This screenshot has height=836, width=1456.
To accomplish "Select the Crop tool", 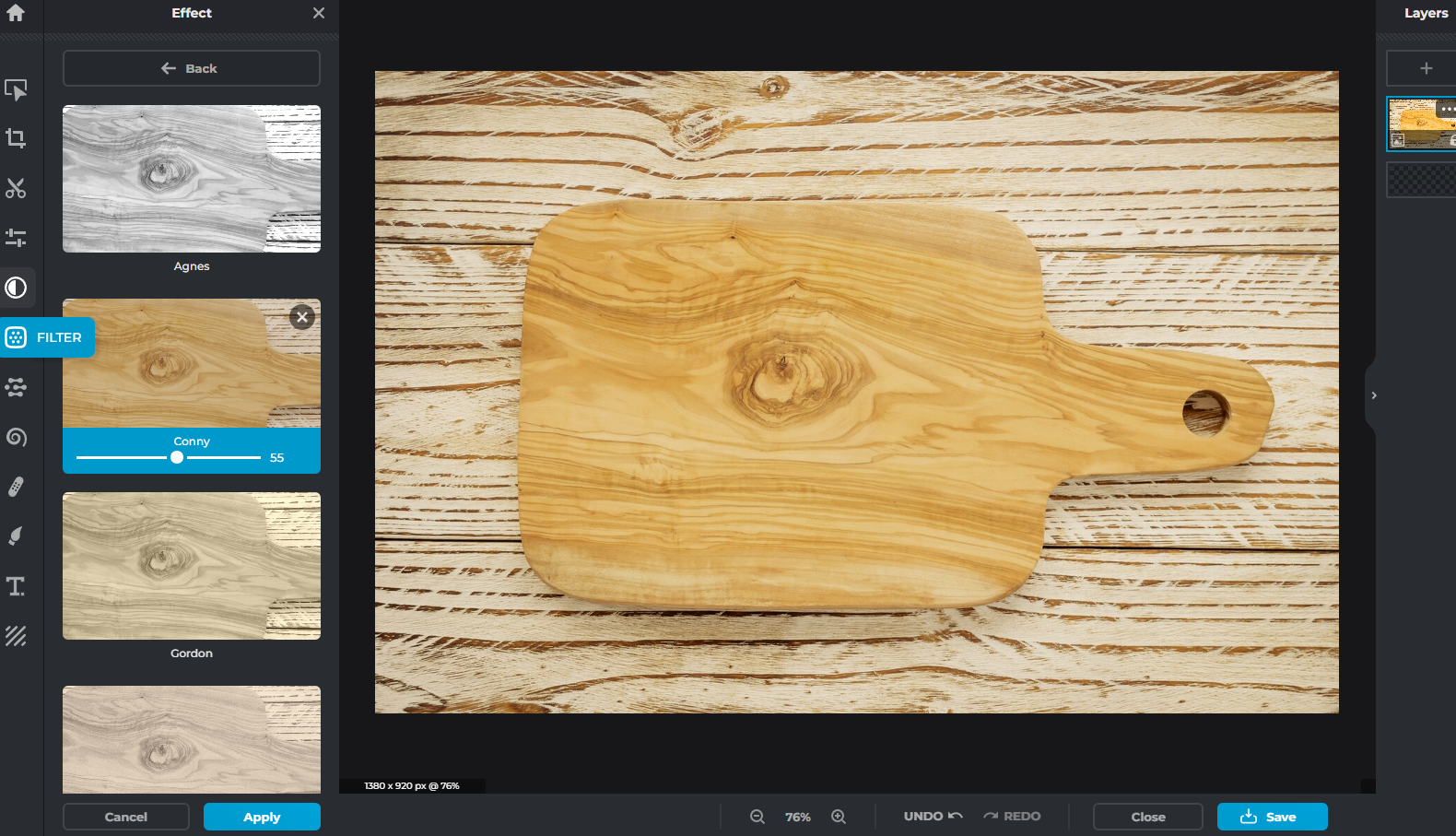I will pyautogui.click(x=16, y=138).
